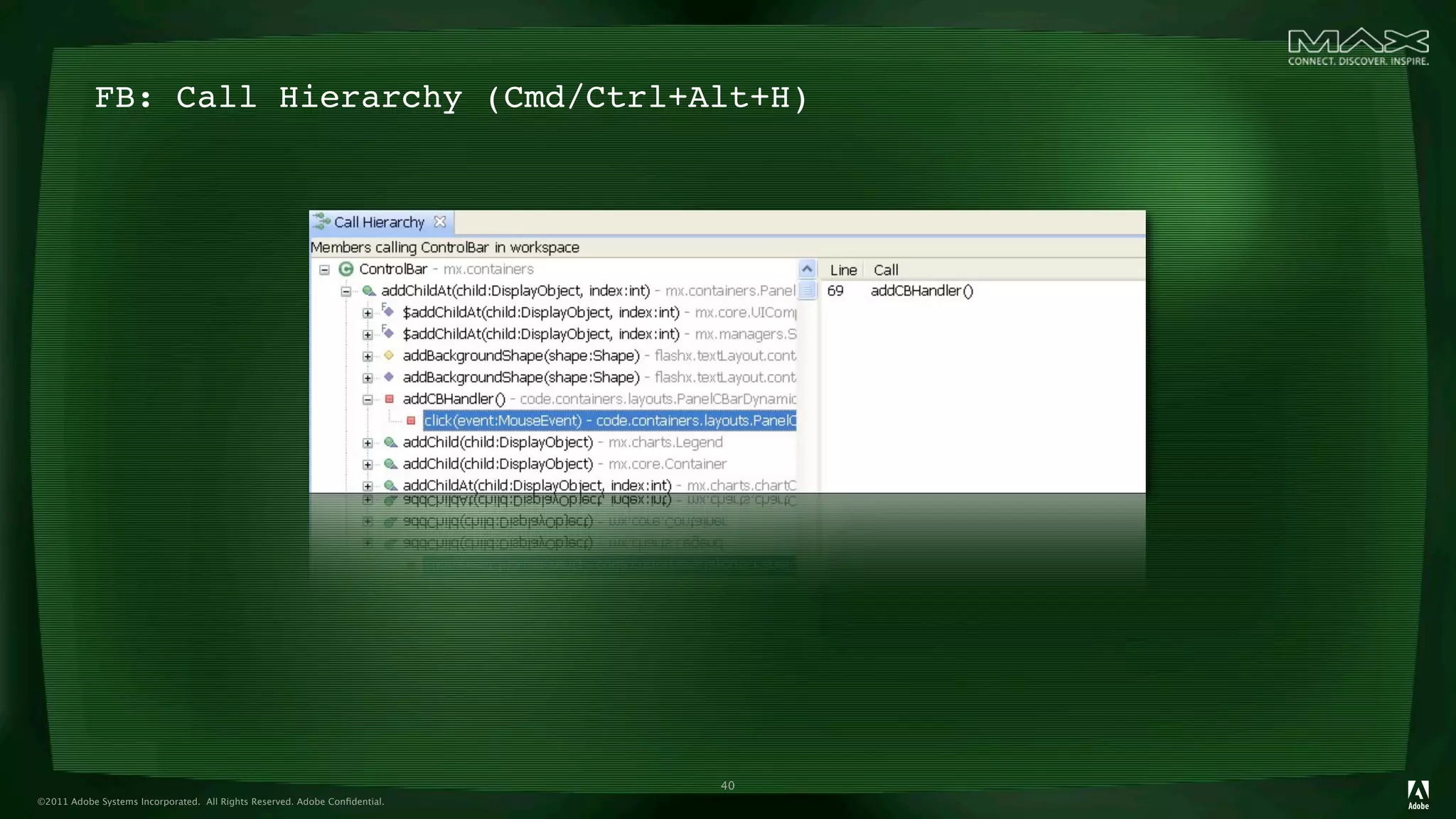Screen dimensions: 1456x819
Task: Click the scrollbar up arrow
Action: coord(807,269)
